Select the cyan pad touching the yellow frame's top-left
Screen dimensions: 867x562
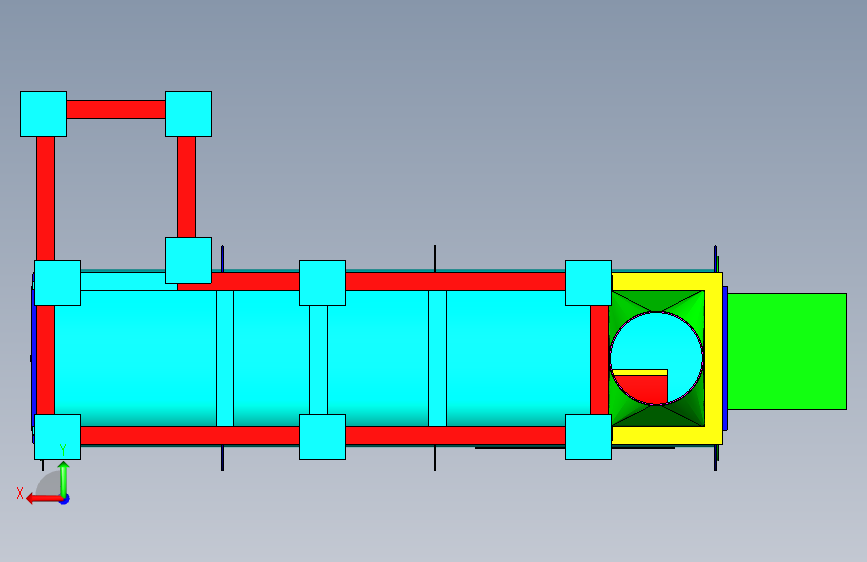coord(588,283)
